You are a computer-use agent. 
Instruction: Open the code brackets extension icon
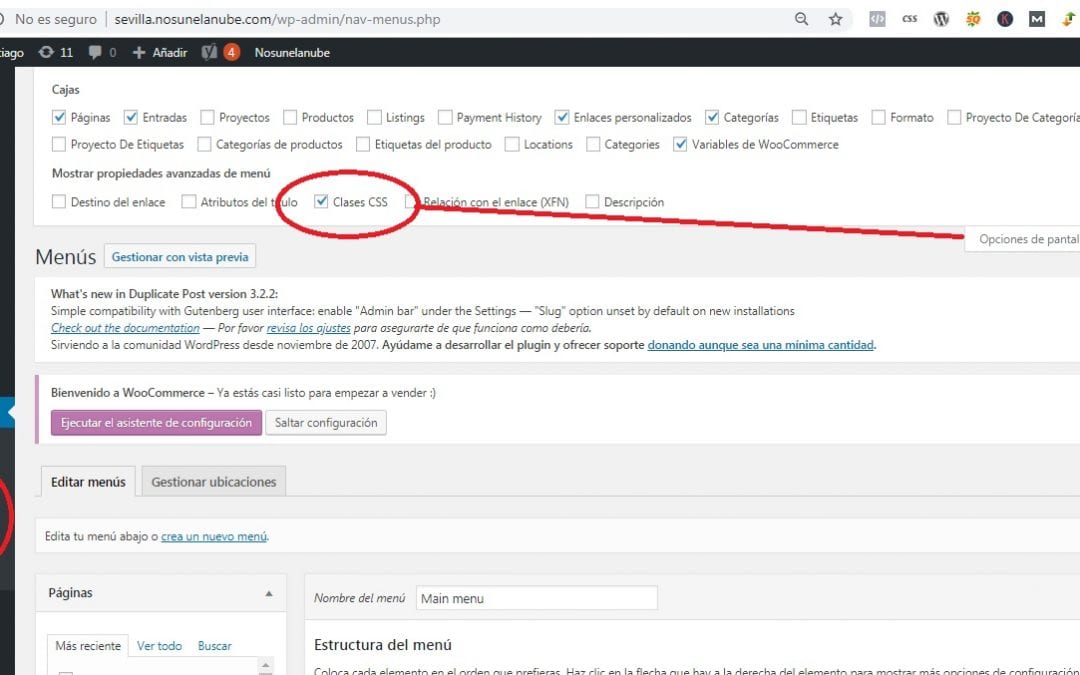click(x=877, y=19)
